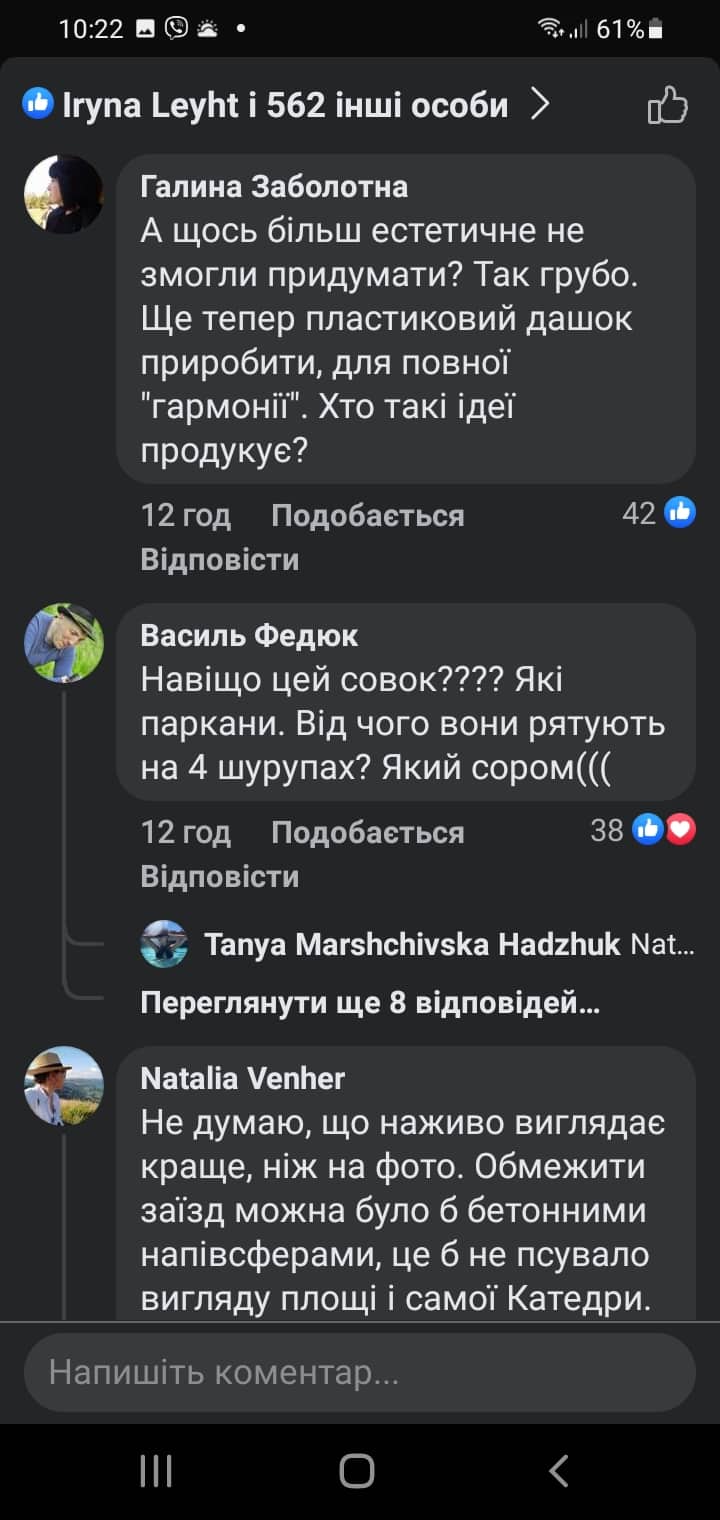This screenshot has height=1520, width=720.
Task: Reply to Галина Заболотна using Відповісти
Action: [x=219, y=559]
